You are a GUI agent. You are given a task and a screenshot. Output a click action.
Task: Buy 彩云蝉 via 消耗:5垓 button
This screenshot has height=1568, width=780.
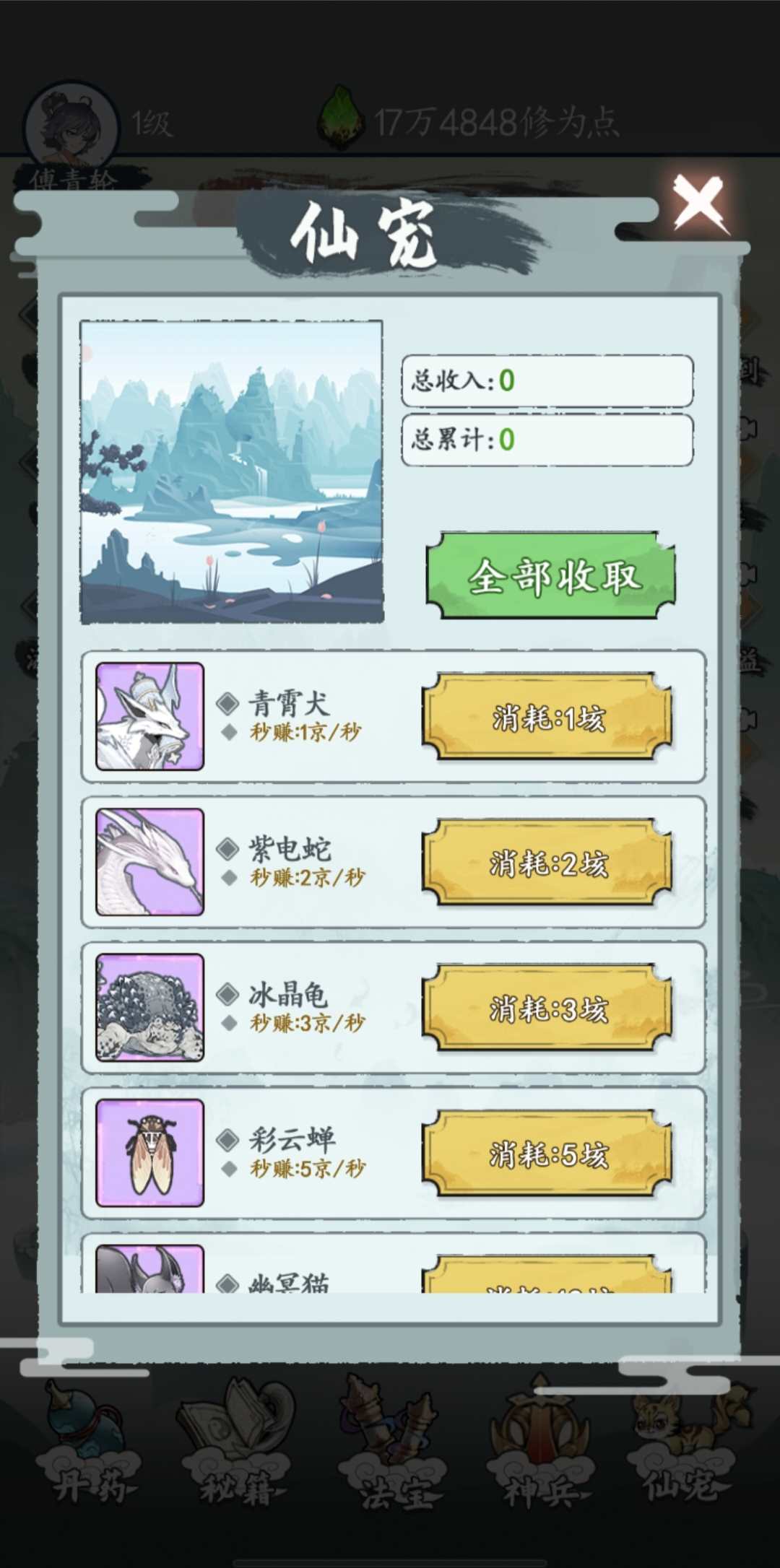(547, 1154)
